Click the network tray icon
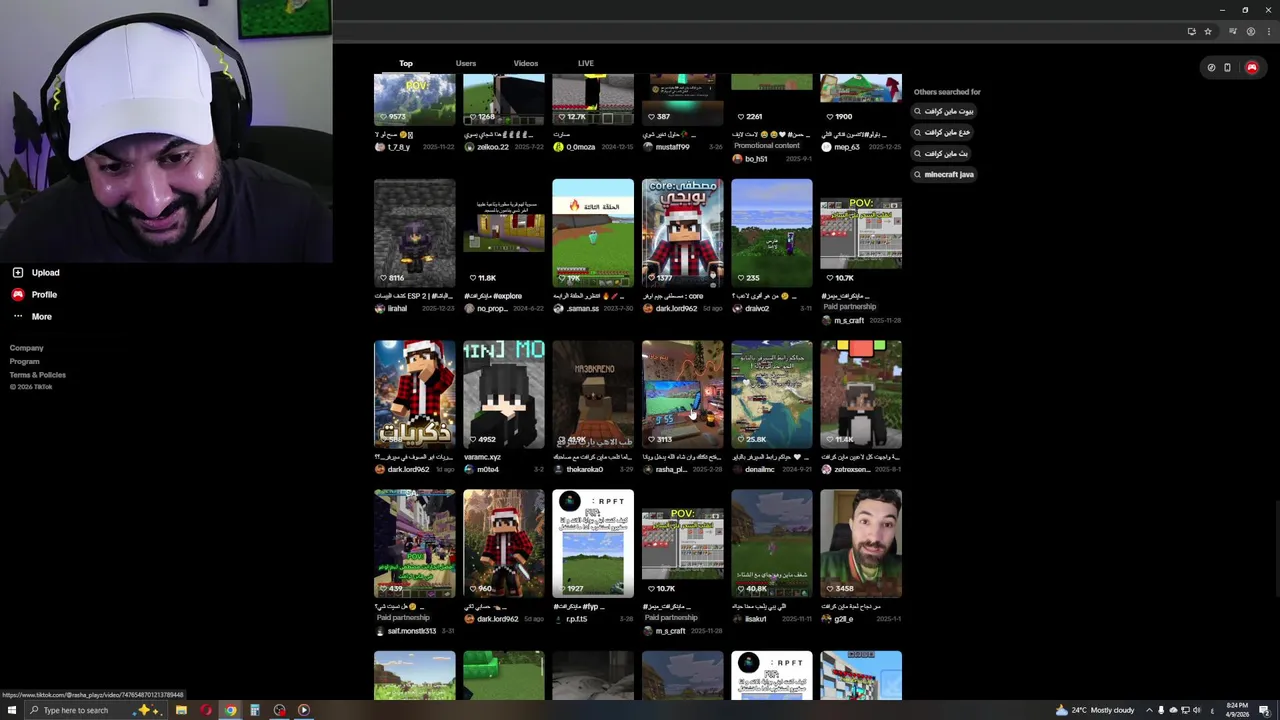The width and height of the screenshot is (1280, 720). 1185,710
